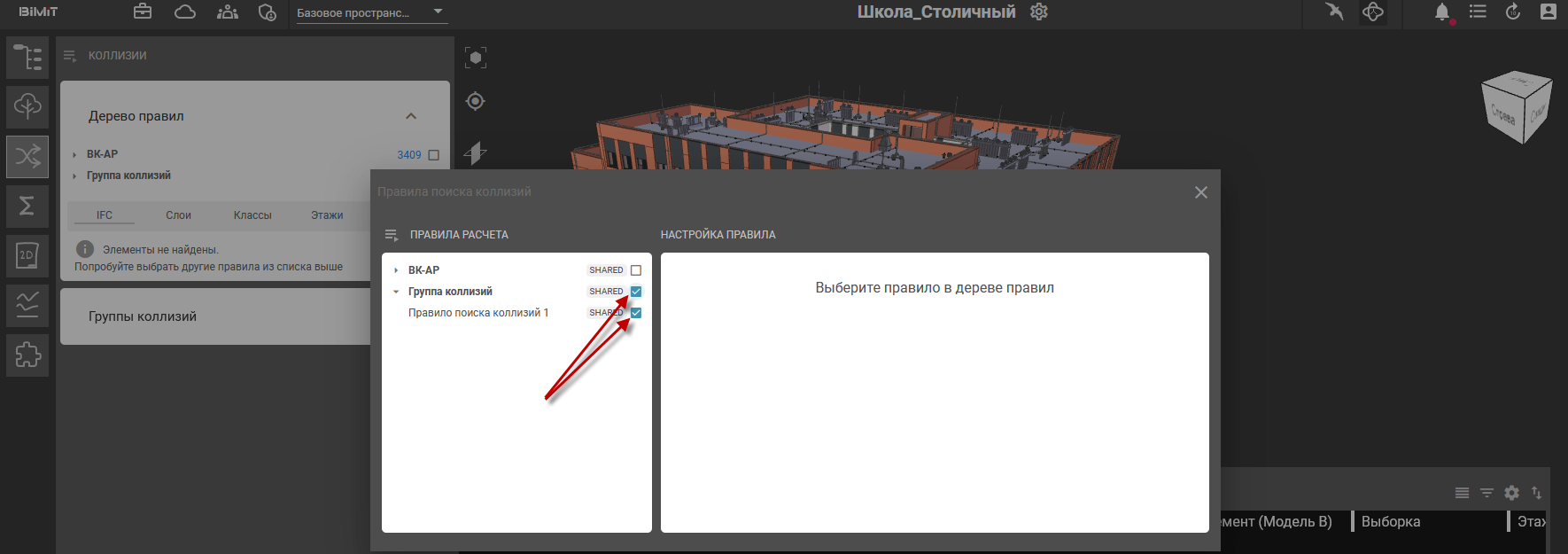
Task: Switch to the Слои tab
Action: [178, 215]
